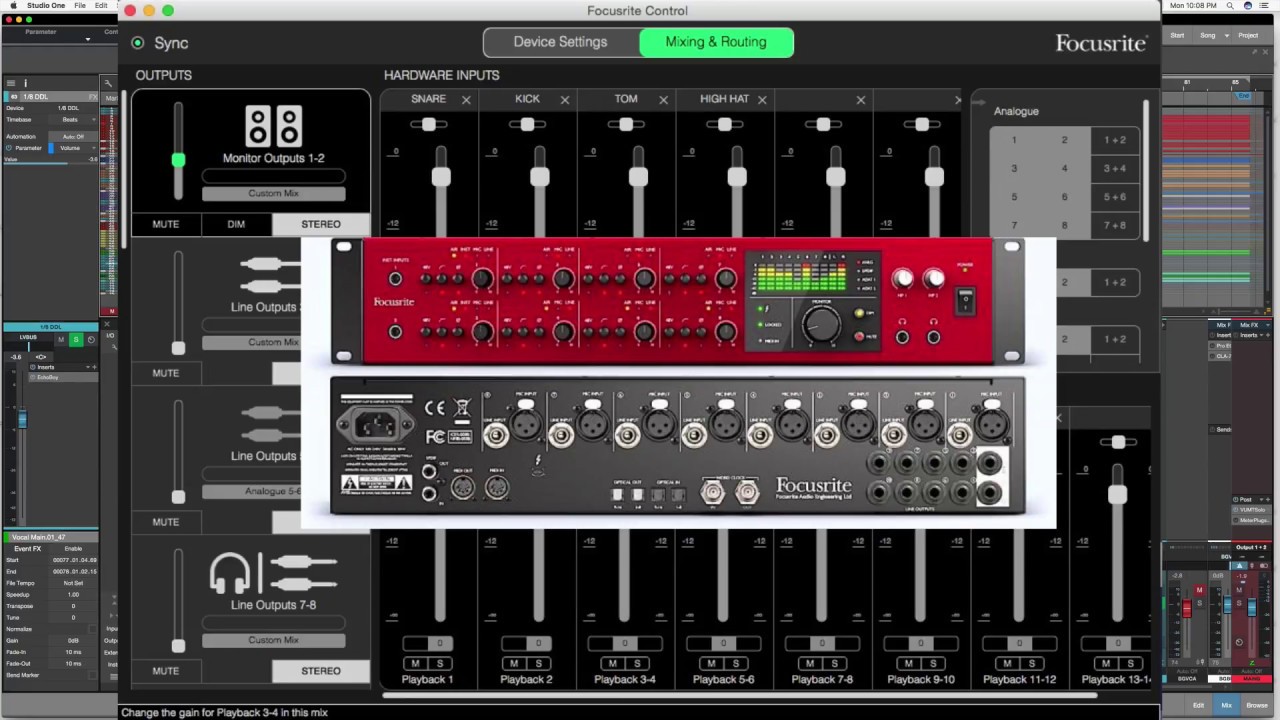Mute the Monitor Outputs 1-2
Image resolution: width=1280 pixels, height=720 pixels.
[166, 224]
